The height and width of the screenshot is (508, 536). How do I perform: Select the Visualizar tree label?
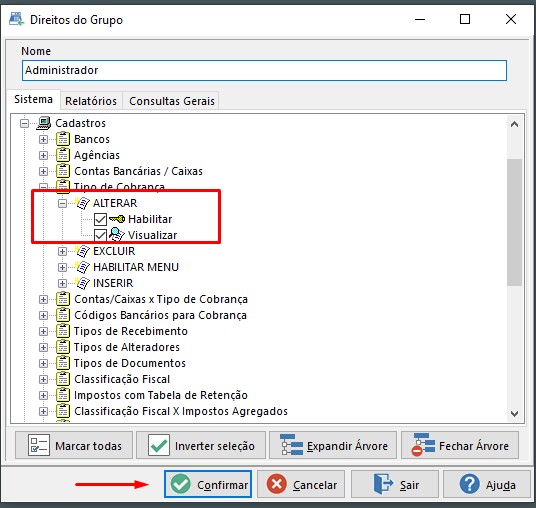[152, 235]
